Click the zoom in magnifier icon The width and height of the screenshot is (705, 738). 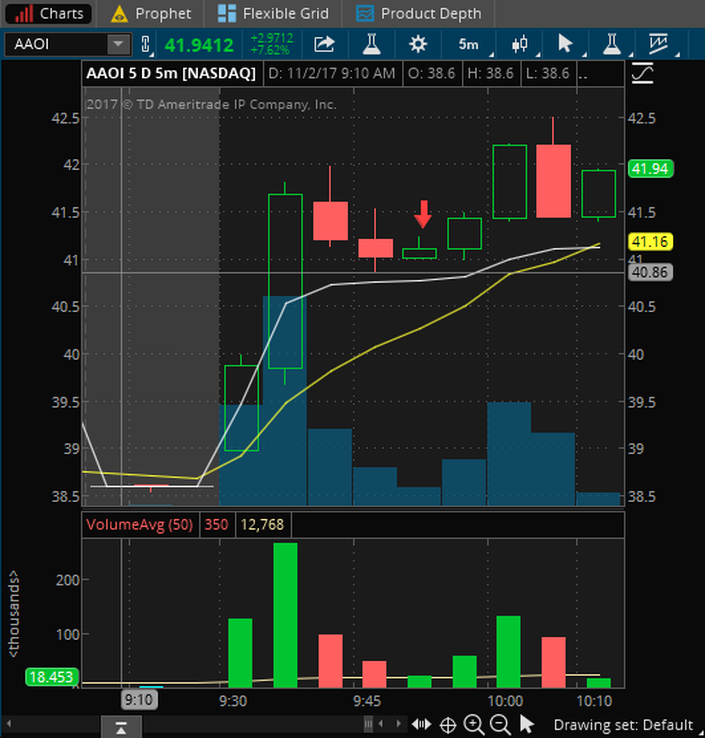pos(473,724)
